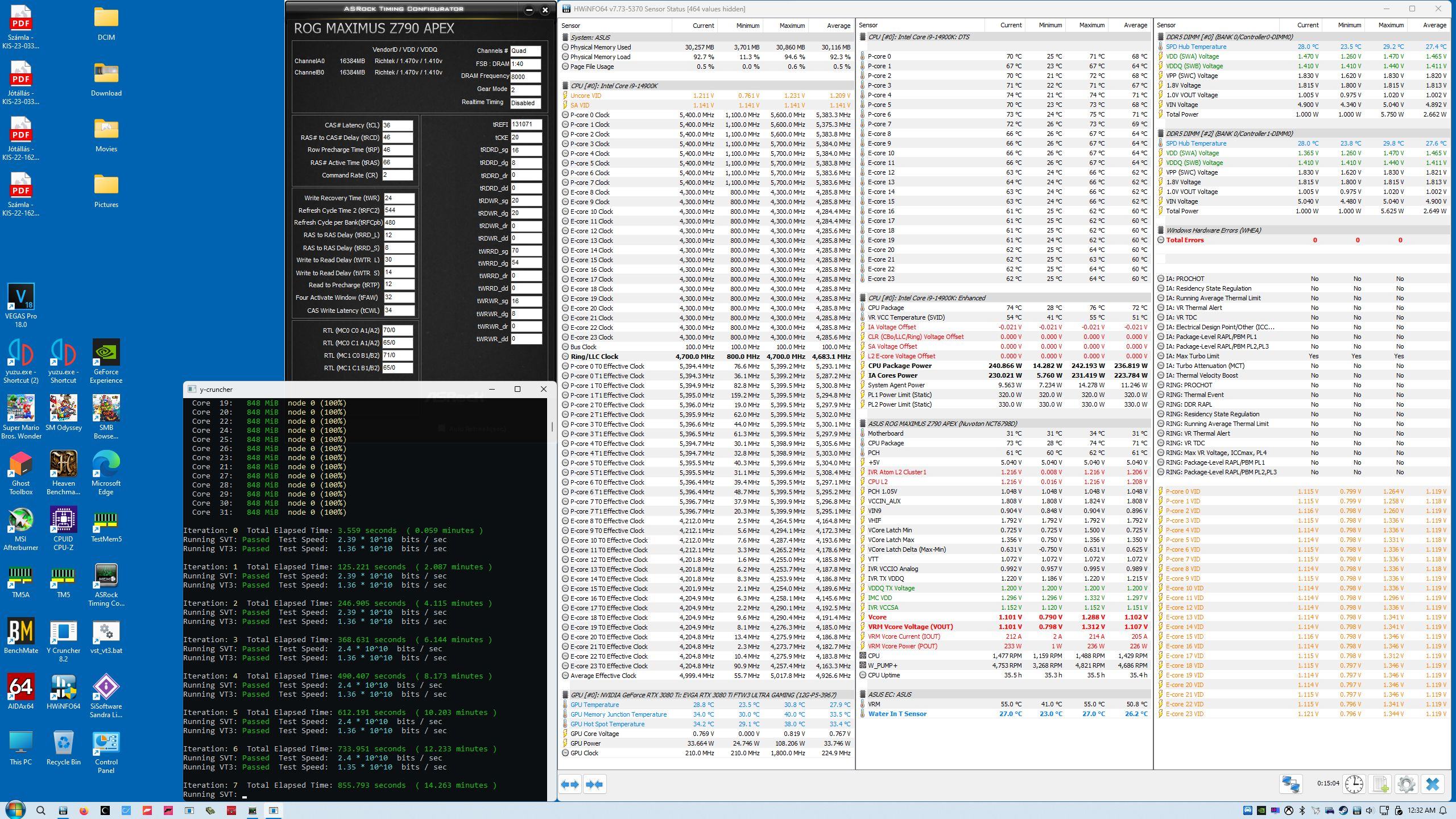
Task: Click taskbar clock showing 12:32 AM
Action: [1421, 810]
